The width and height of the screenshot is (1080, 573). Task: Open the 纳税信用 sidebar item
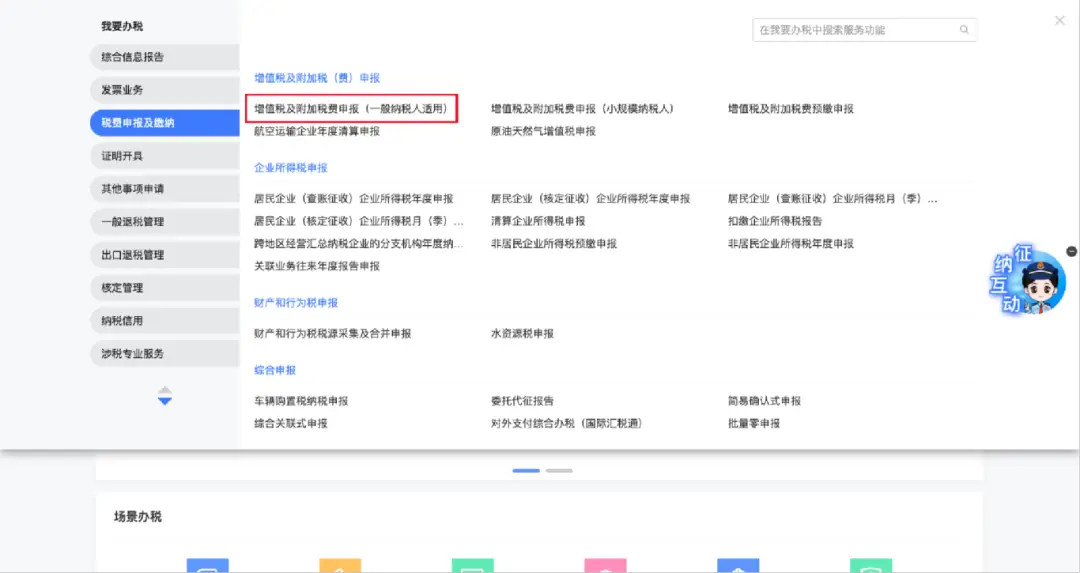(165, 321)
